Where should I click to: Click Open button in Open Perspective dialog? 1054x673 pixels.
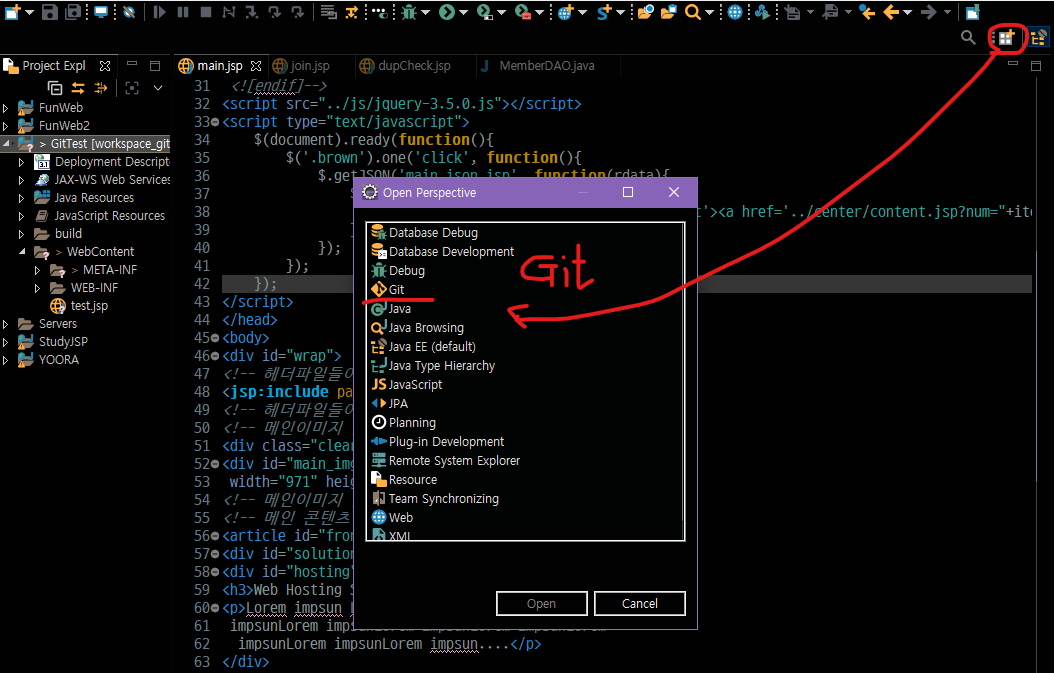point(541,604)
